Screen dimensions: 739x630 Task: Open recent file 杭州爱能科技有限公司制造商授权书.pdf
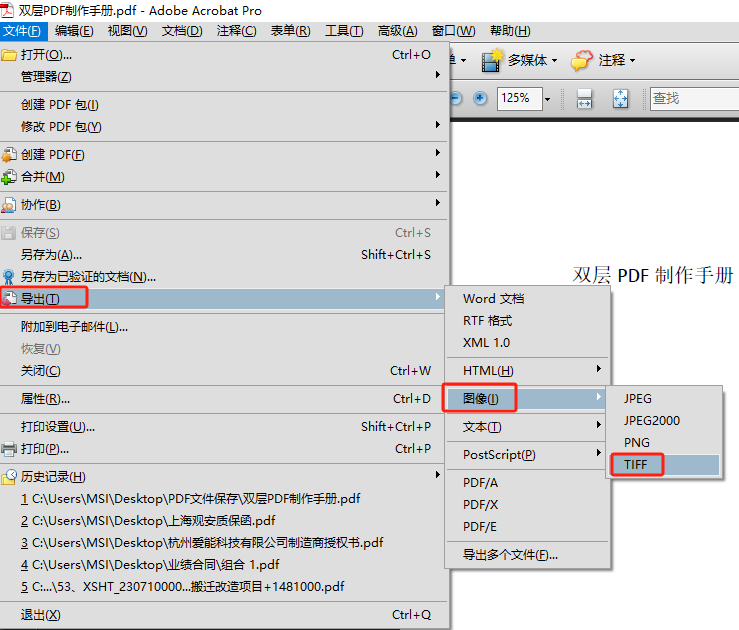pyautogui.click(x=224, y=543)
